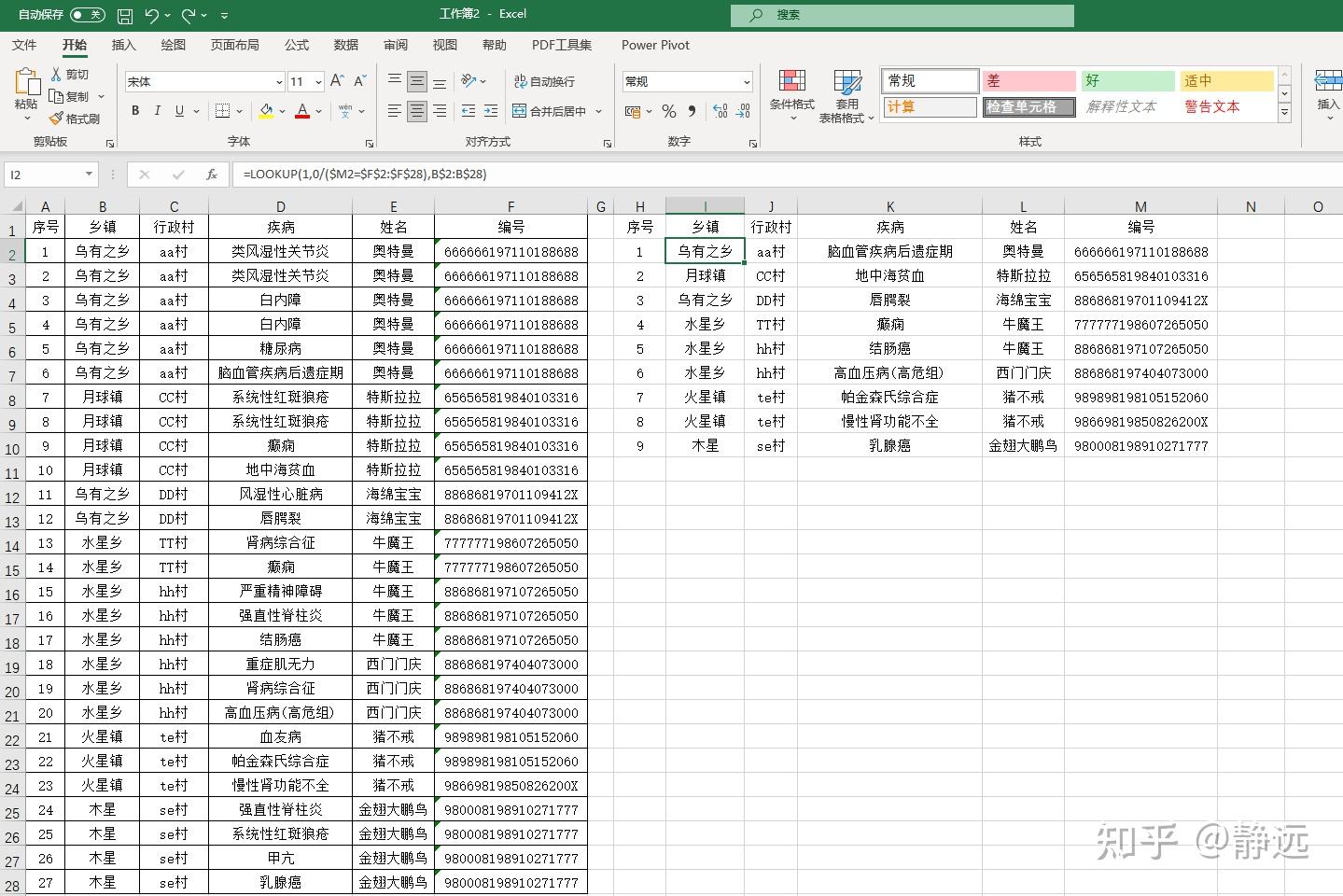Toggle Align Right
Viewport: 1343px width, 896px height.
pos(440,111)
